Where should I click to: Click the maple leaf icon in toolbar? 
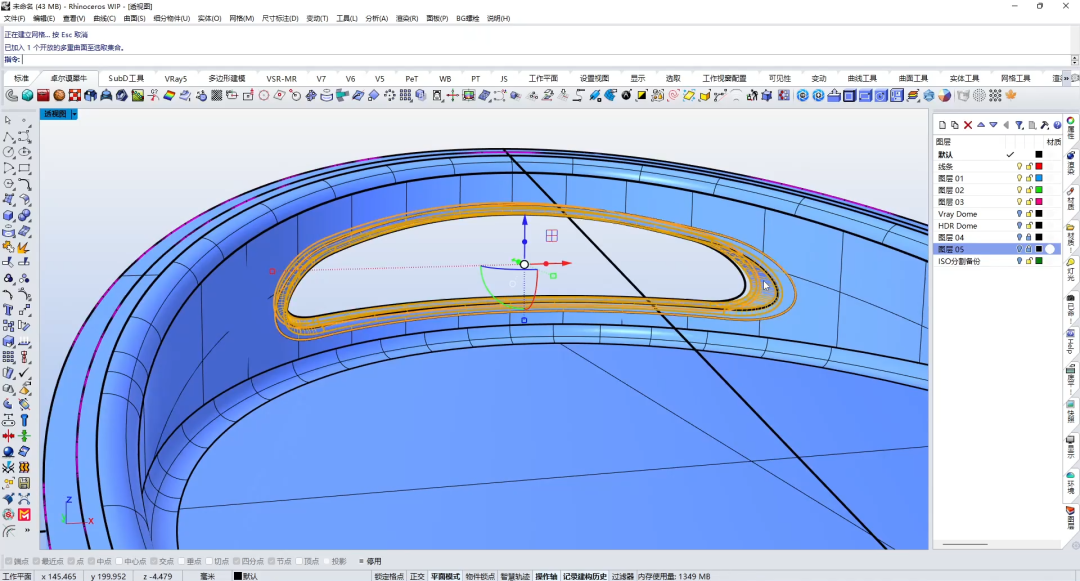point(1011,96)
